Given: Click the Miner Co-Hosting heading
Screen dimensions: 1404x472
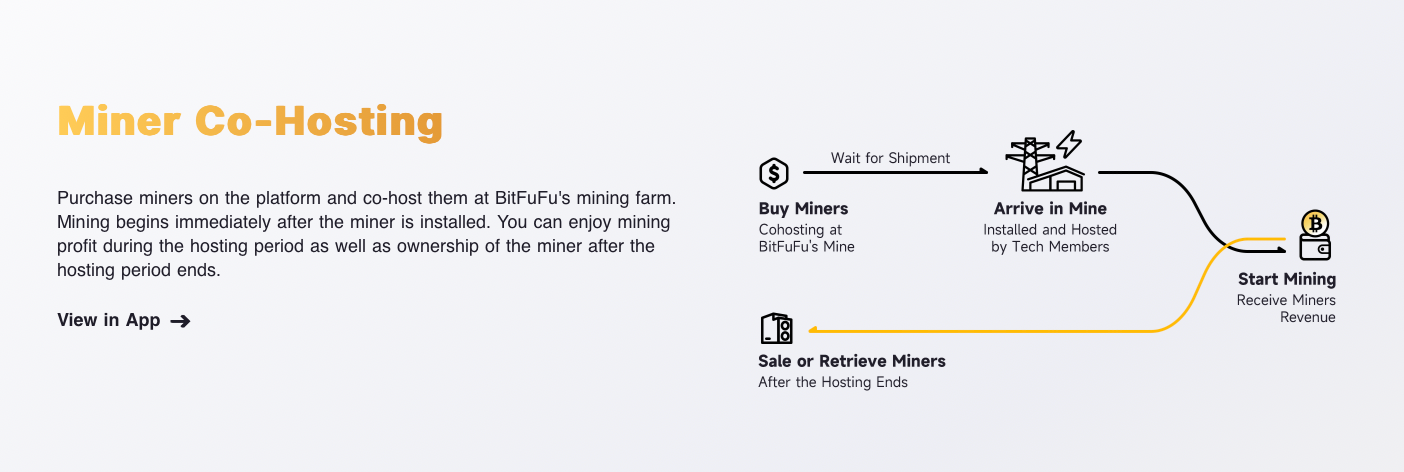Looking at the screenshot, I should 249,122.
